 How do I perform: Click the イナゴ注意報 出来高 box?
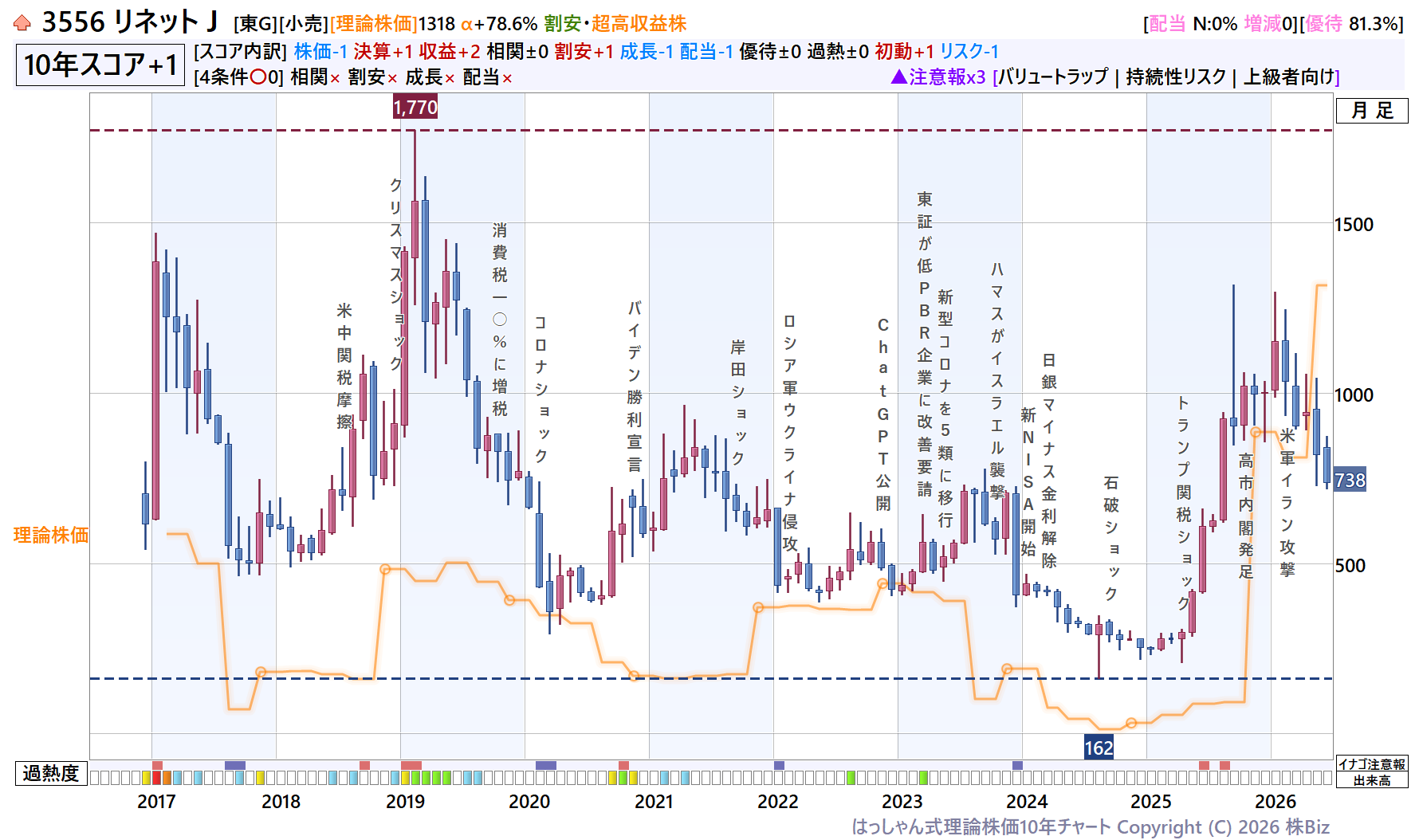[x=1372, y=772]
